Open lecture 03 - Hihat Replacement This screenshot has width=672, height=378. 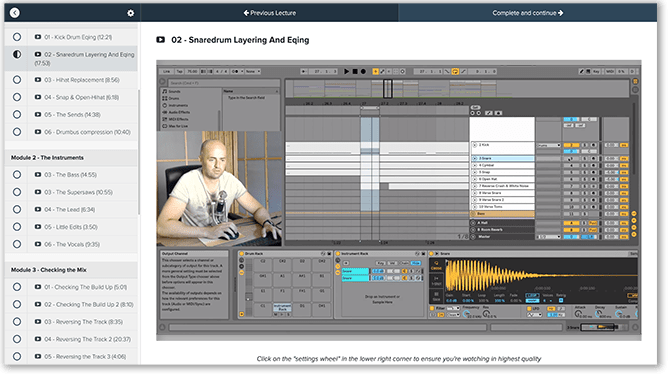(82, 80)
